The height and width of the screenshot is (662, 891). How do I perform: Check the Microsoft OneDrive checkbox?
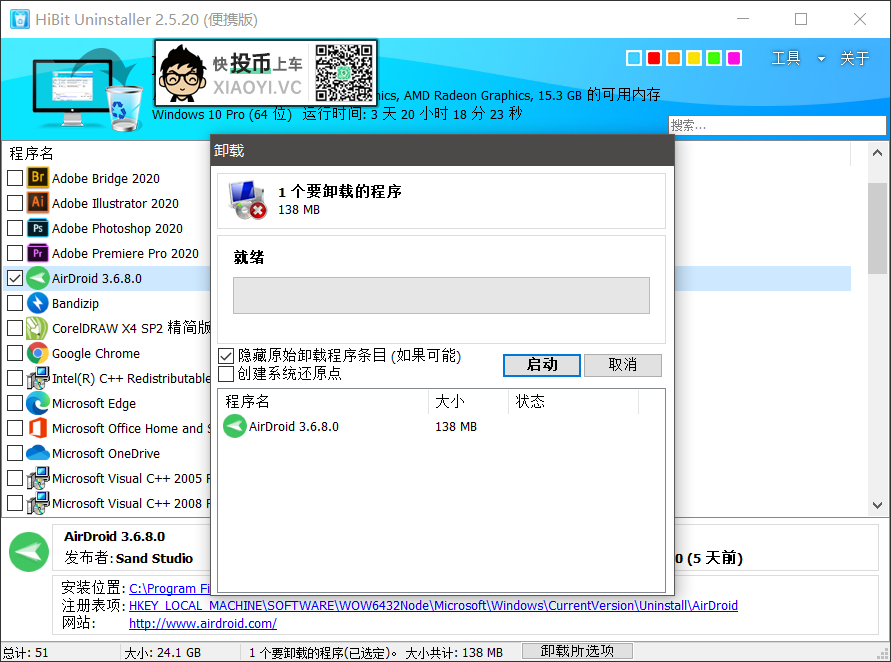coord(15,453)
